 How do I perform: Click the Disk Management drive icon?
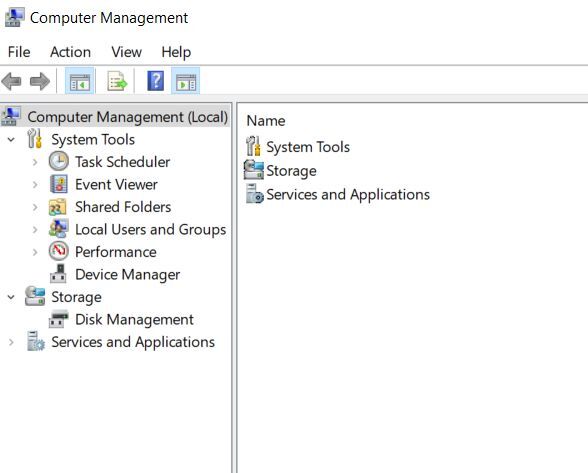(58, 319)
